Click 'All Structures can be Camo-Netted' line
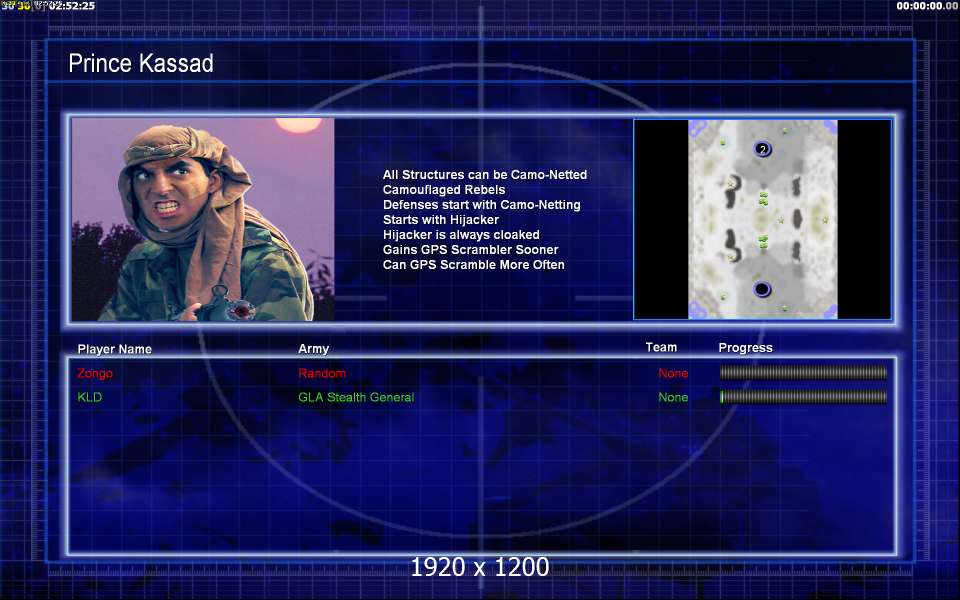The height and width of the screenshot is (600, 960). (x=485, y=174)
